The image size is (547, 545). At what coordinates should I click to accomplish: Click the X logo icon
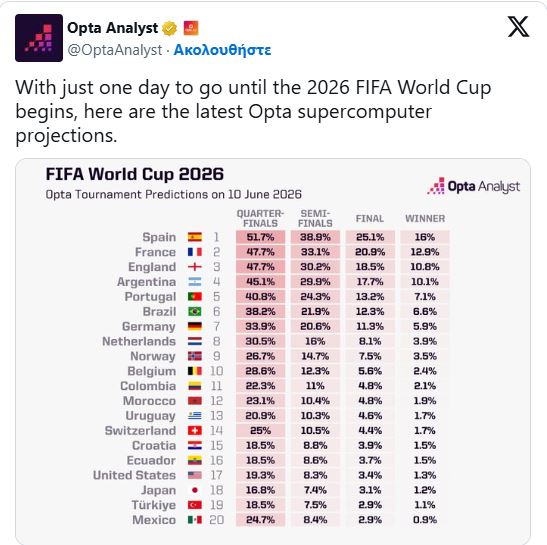518,27
